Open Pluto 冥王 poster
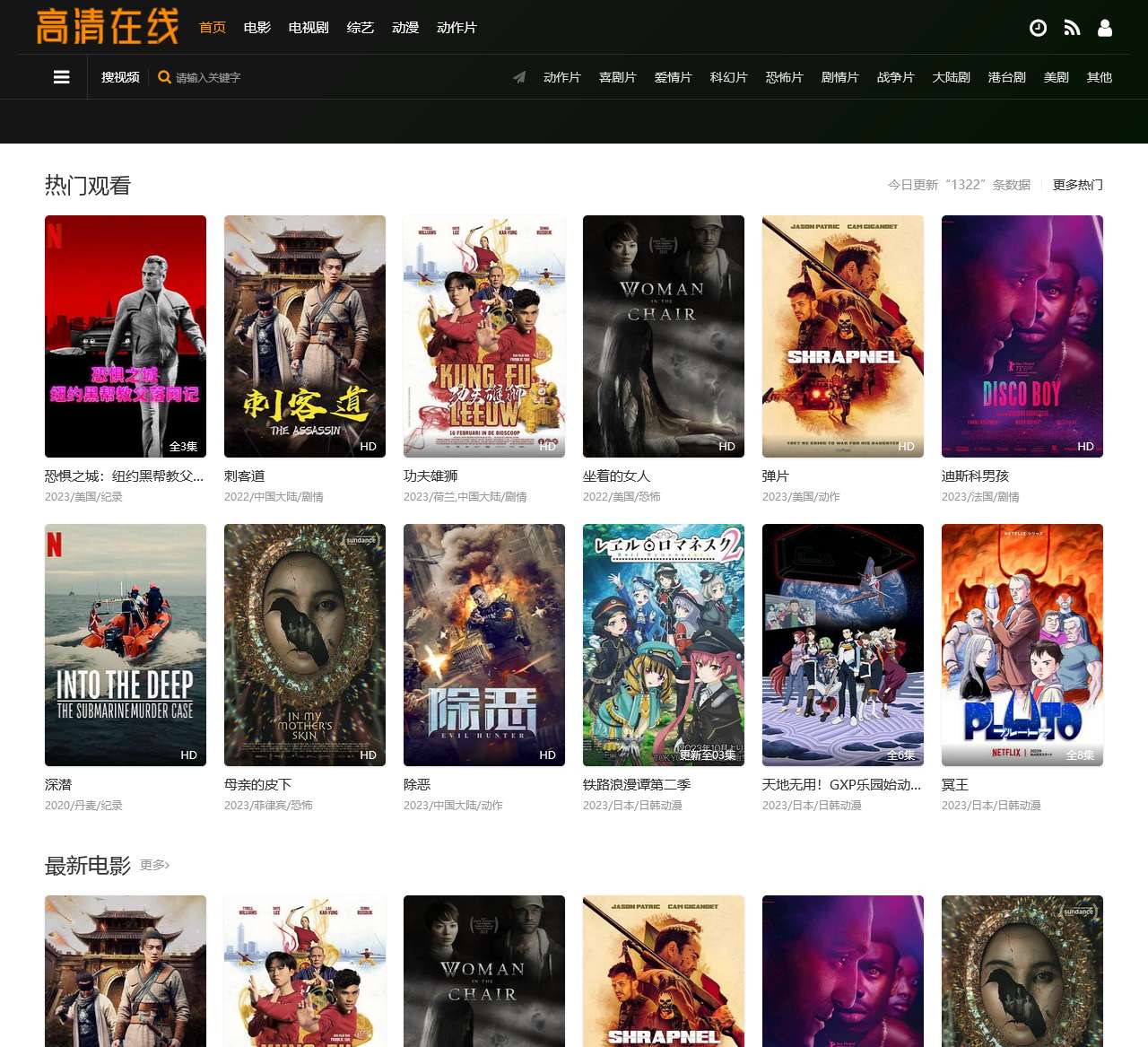This screenshot has width=1148, height=1047. click(1022, 645)
